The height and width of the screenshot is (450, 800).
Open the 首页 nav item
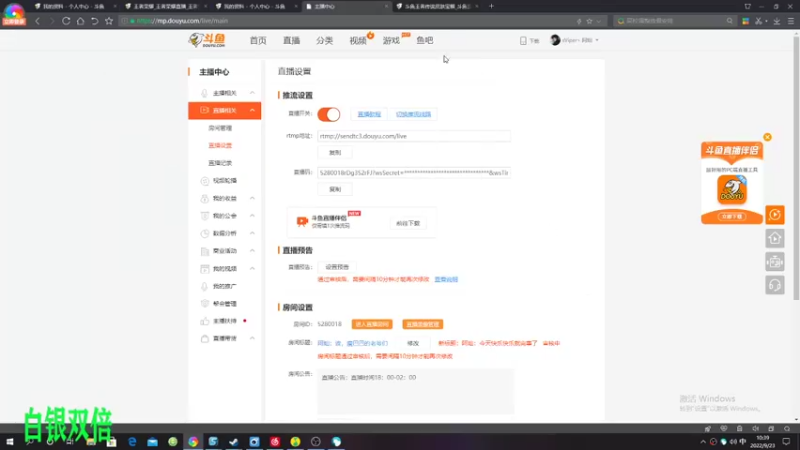(x=258, y=40)
